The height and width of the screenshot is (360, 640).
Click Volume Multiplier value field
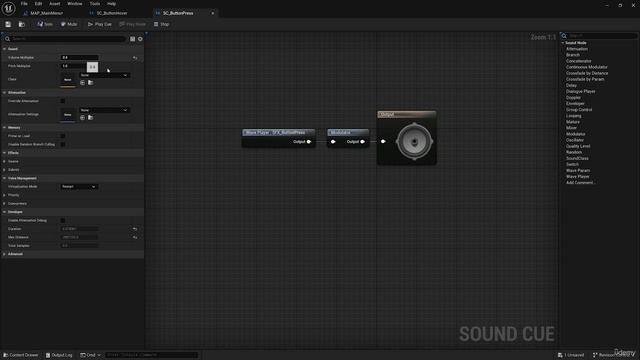pos(79,58)
